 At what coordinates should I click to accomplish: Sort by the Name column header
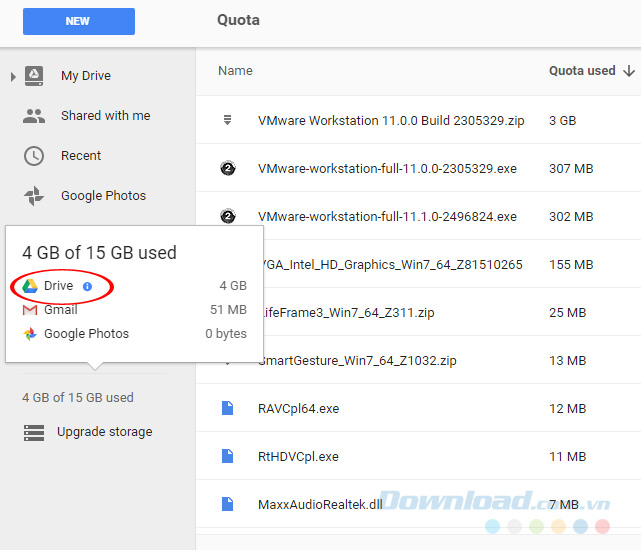coord(235,71)
